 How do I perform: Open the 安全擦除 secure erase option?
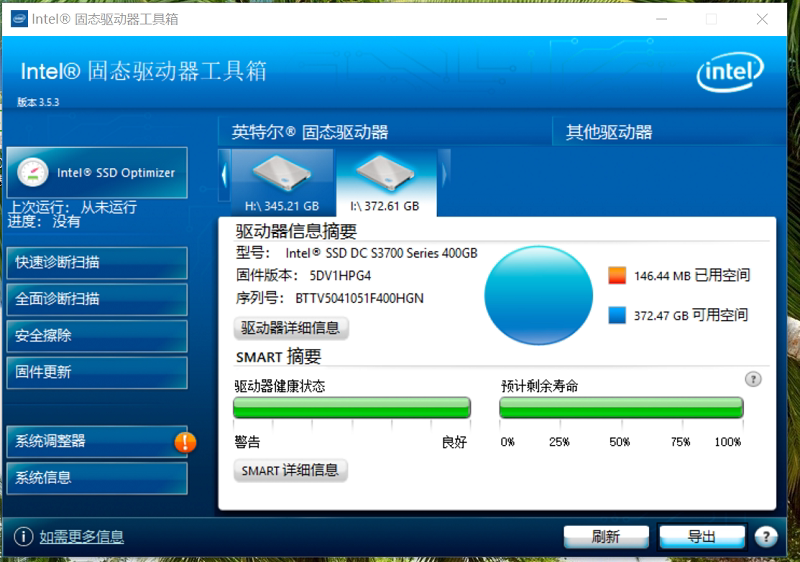tap(97, 336)
